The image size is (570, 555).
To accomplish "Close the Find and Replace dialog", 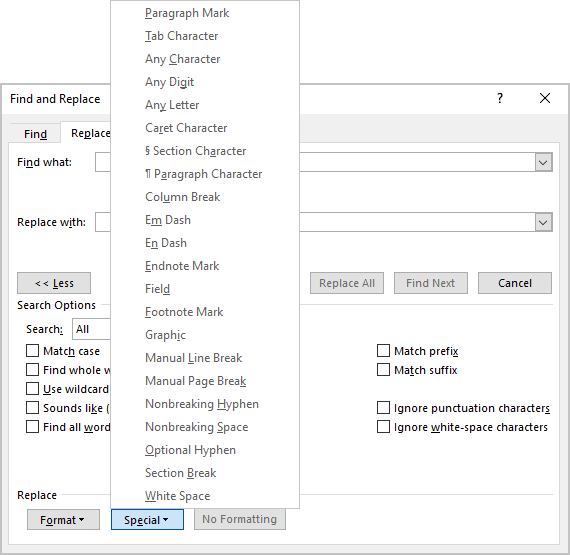I will pos(545,98).
